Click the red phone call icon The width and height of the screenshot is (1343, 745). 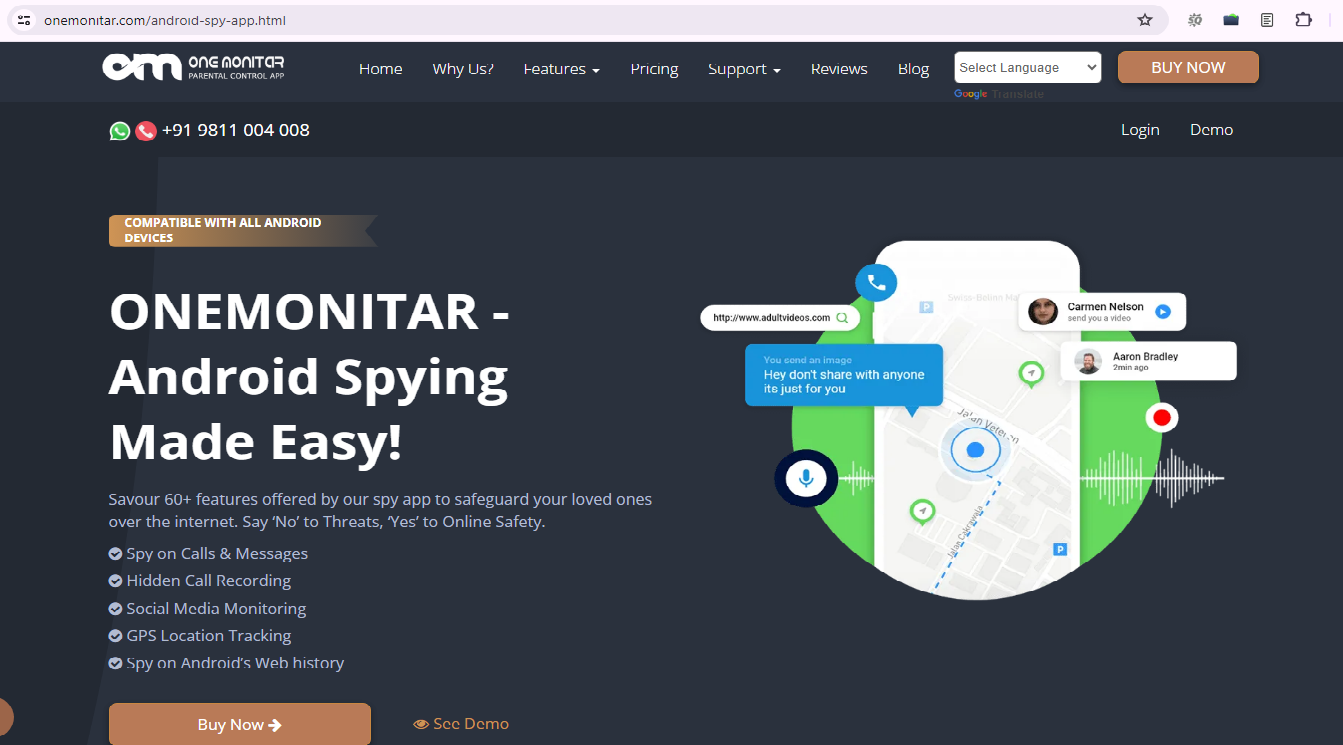coord(146,131)
